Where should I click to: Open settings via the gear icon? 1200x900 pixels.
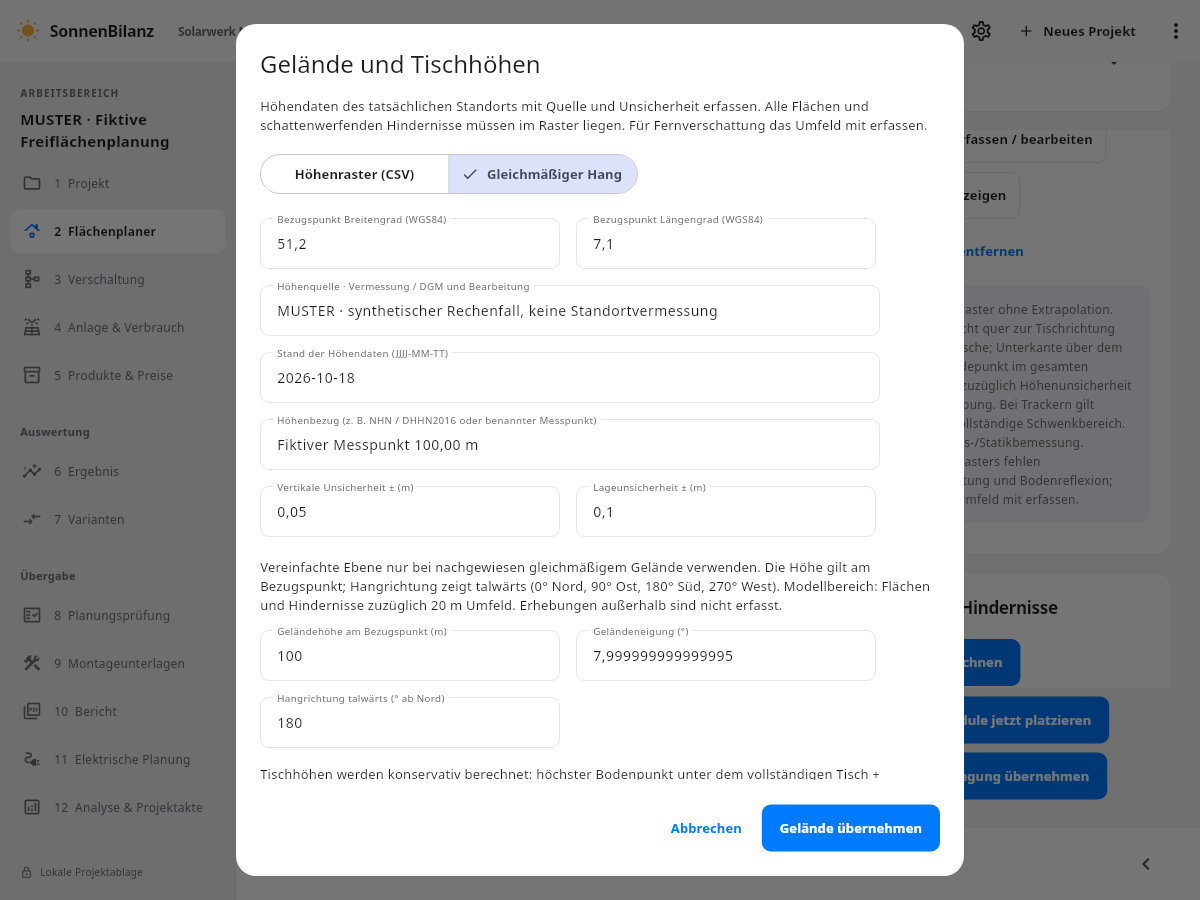click(981, 31)
